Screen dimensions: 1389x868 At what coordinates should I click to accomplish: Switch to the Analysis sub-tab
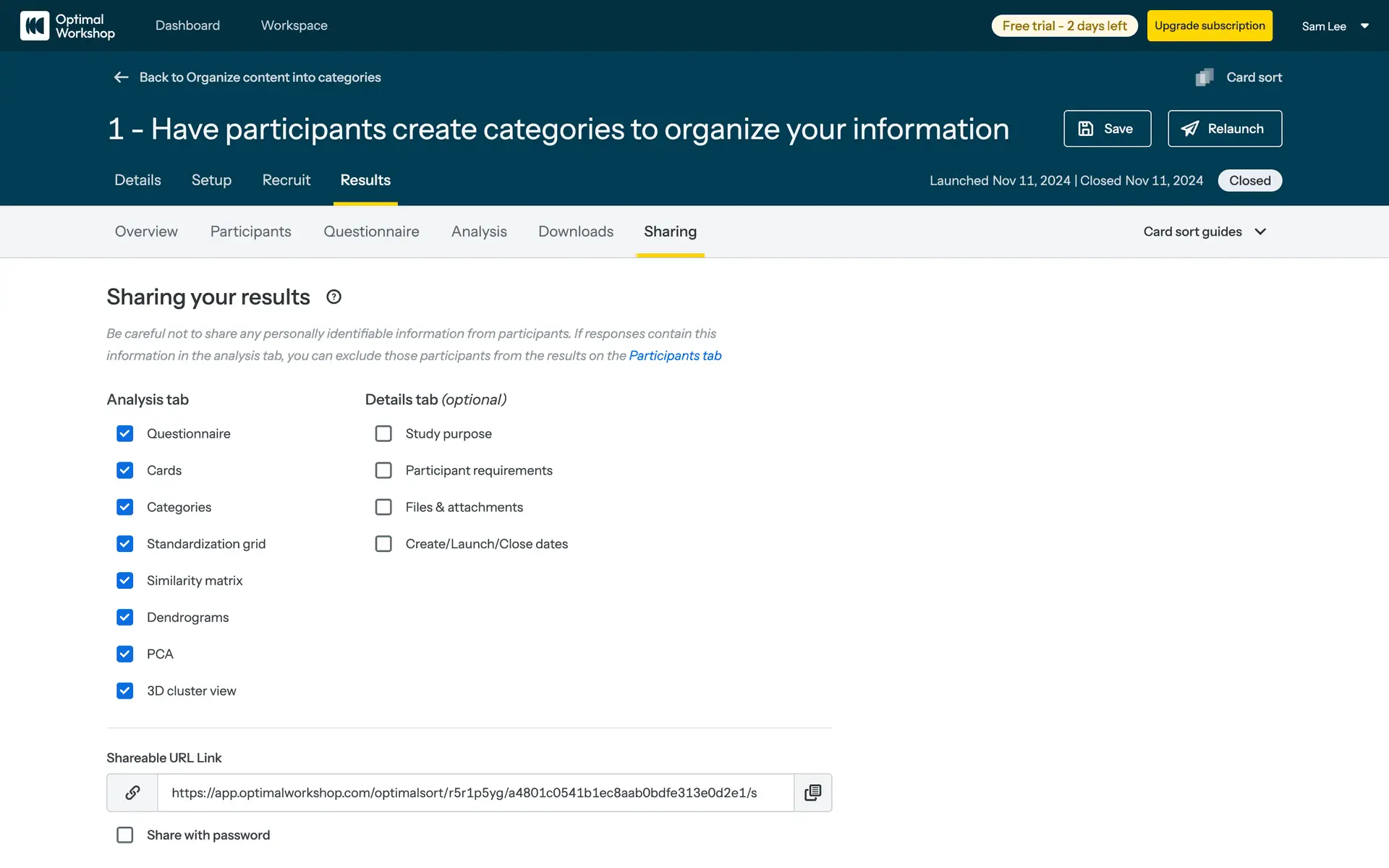coord(479,231)
